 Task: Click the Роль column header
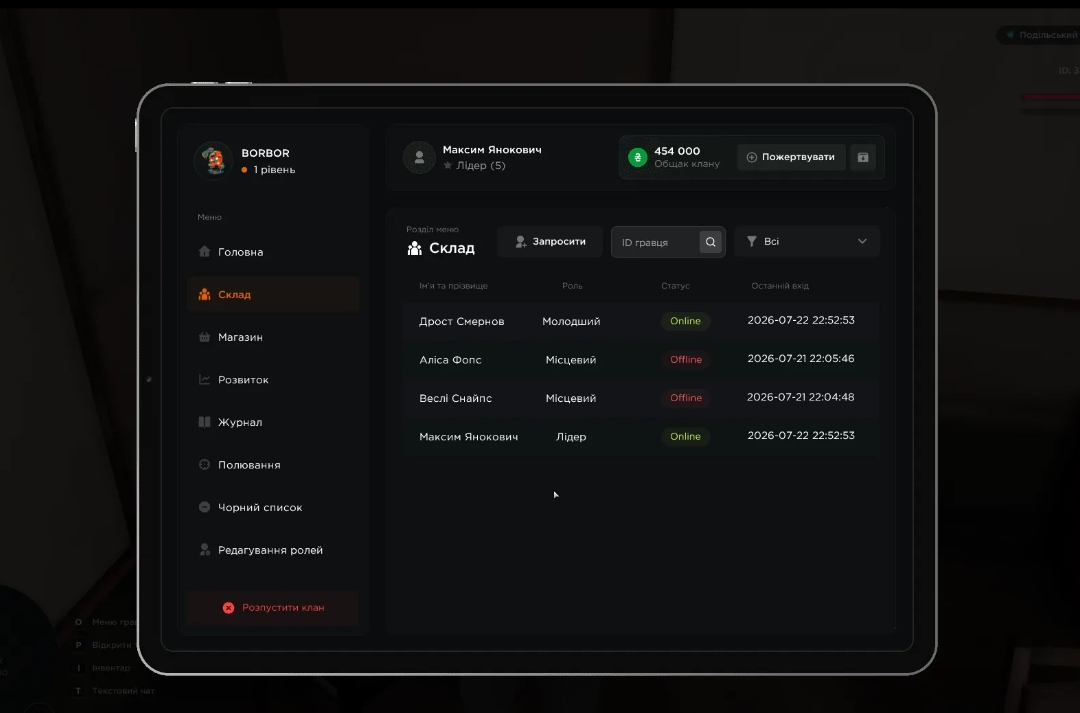tap(572, 286)
